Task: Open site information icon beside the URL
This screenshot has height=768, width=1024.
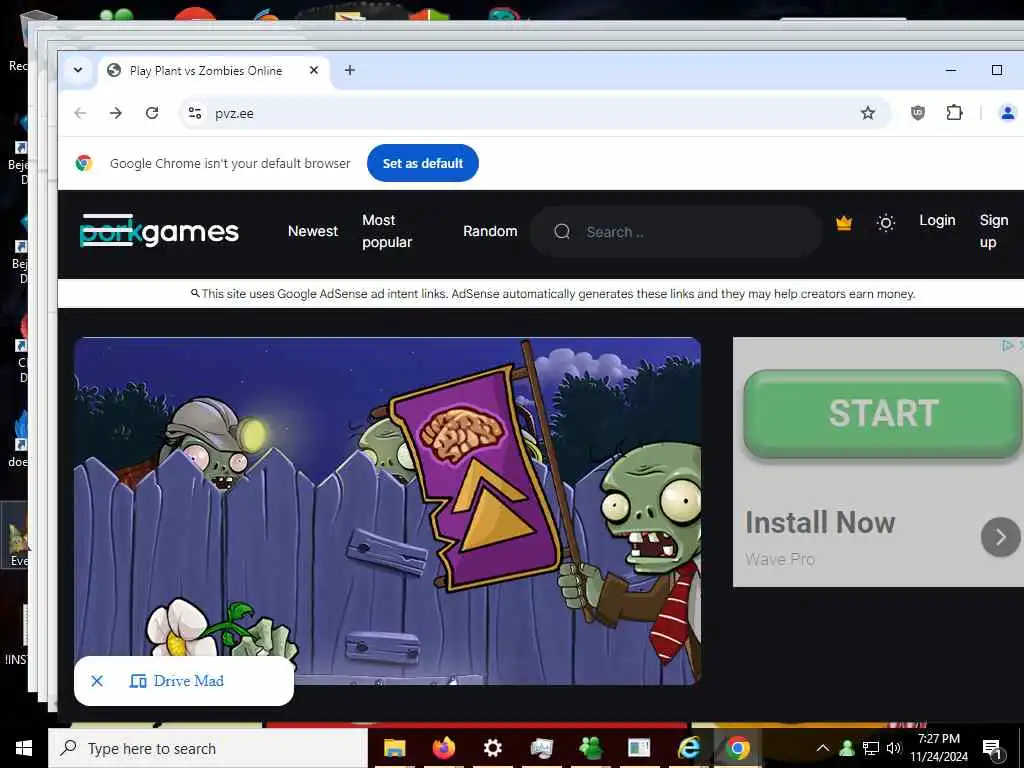Action: [195, 113]
